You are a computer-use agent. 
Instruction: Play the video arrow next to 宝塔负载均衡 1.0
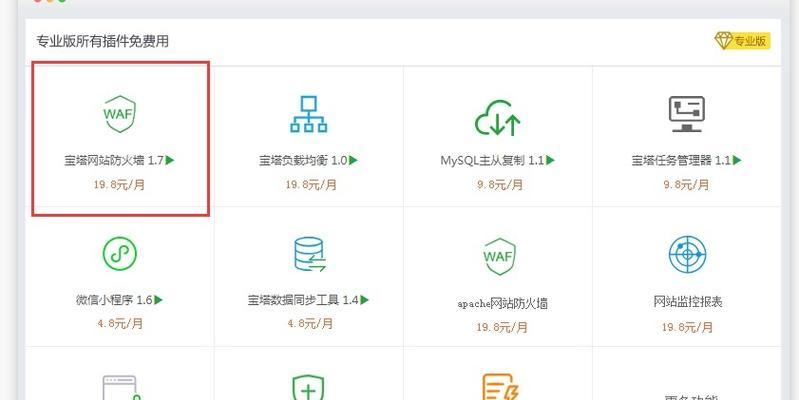tap(353, 160)
